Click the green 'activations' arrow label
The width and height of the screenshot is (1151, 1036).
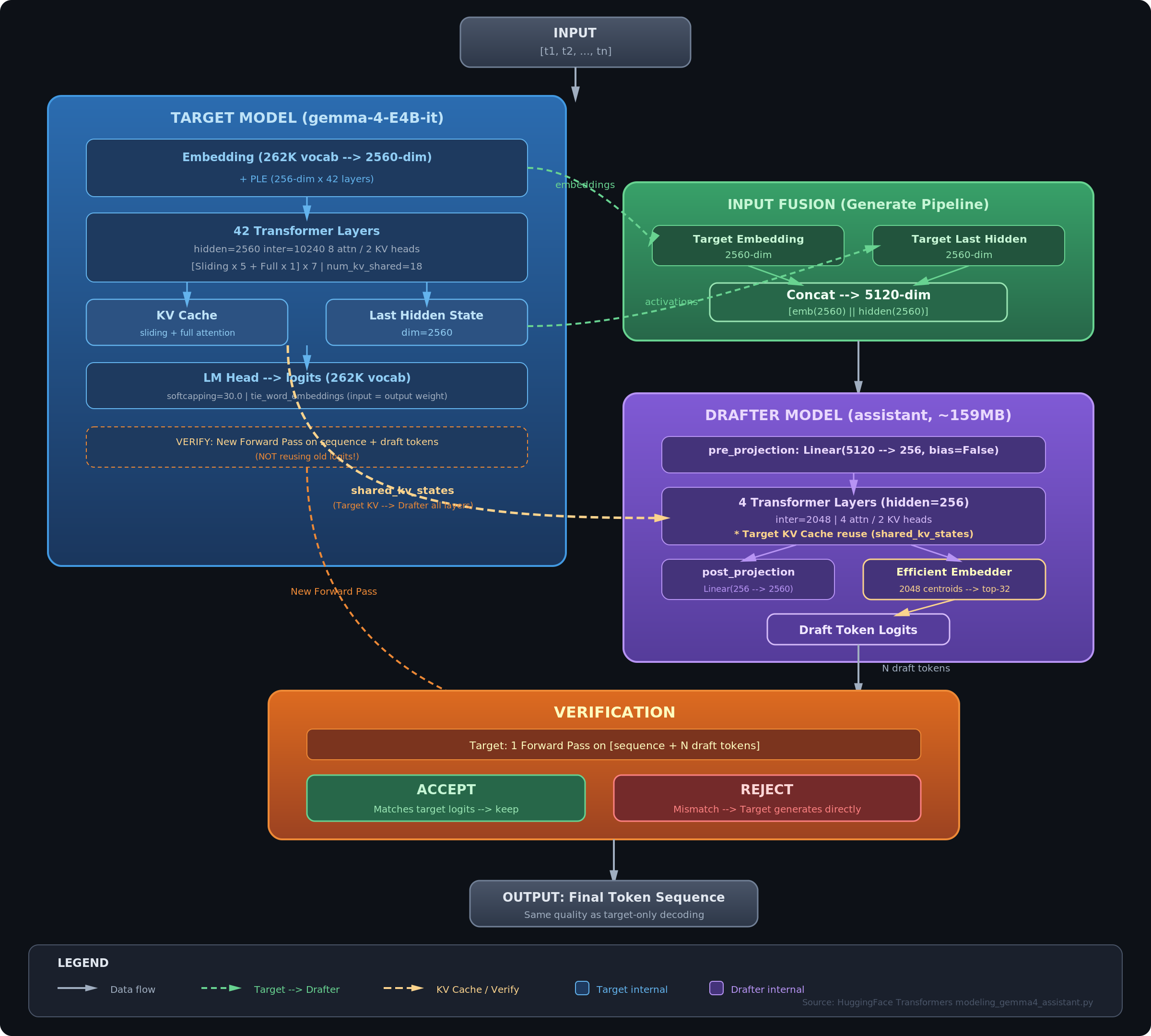671,302
